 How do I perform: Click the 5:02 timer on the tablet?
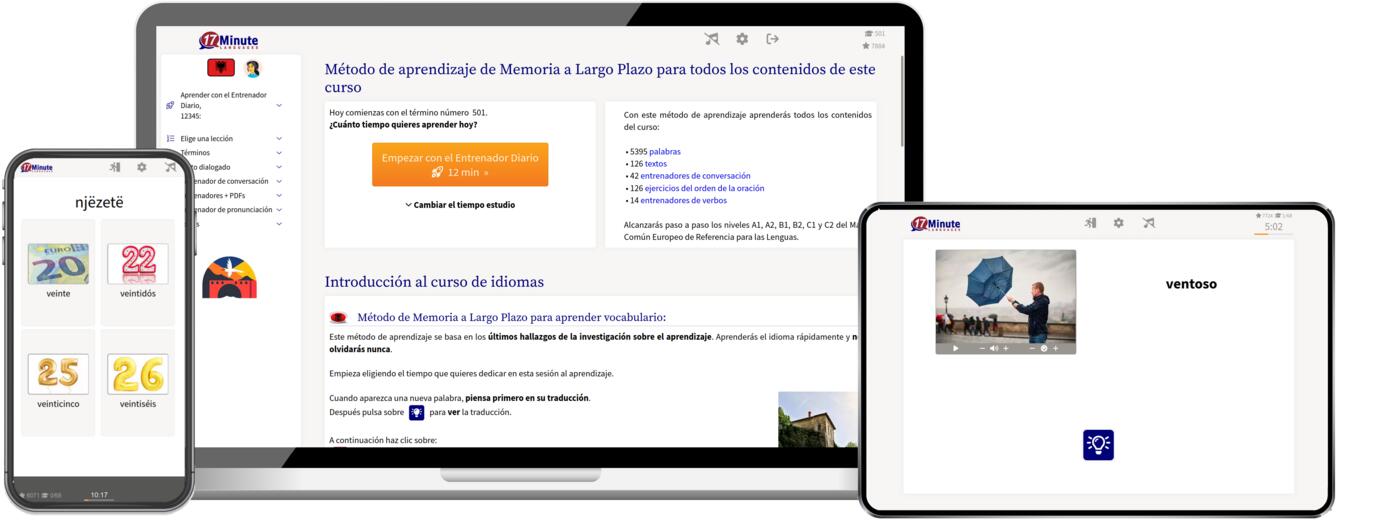[x=1273, y=227]
